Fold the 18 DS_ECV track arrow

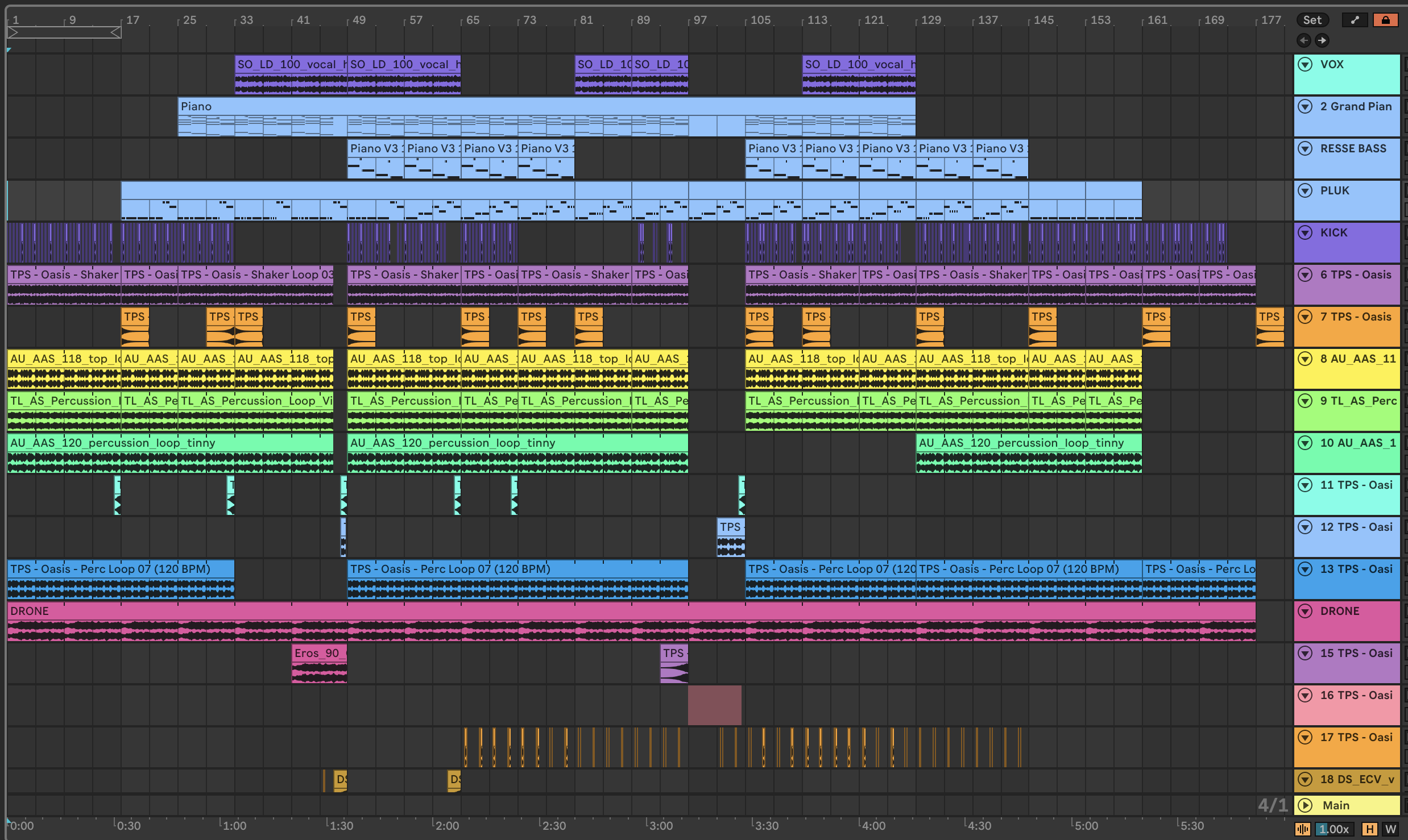[1305, 779]
